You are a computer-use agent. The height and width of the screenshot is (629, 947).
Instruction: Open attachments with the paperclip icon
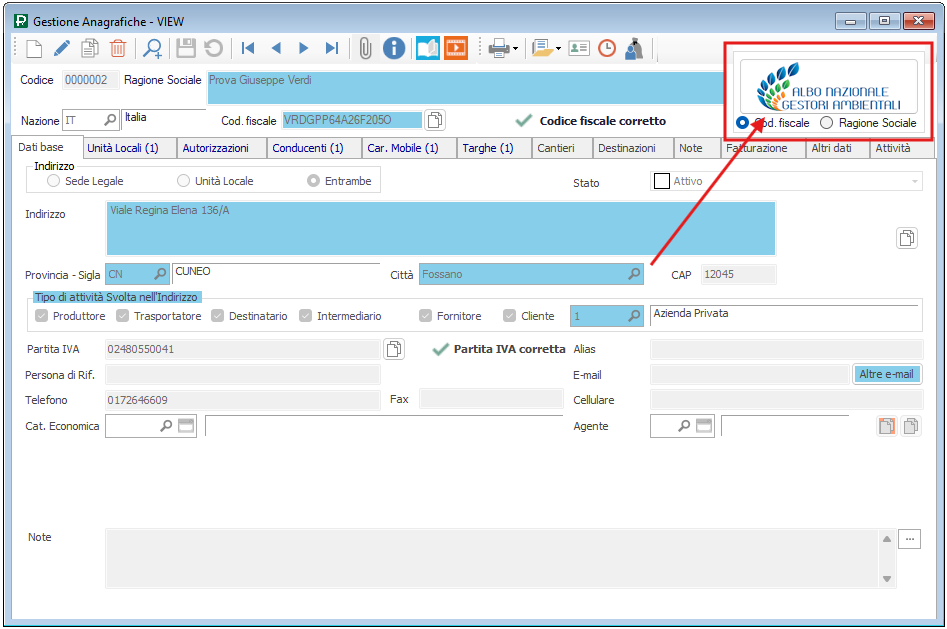[365, 48]
